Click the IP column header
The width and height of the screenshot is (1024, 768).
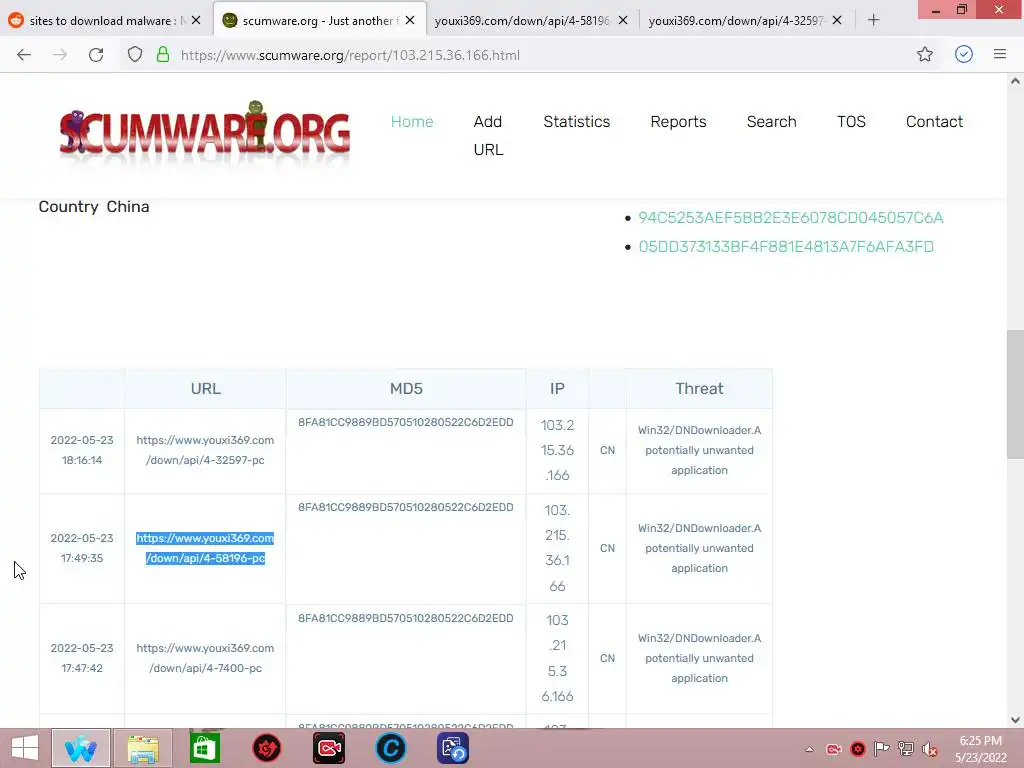pos(557,389)
